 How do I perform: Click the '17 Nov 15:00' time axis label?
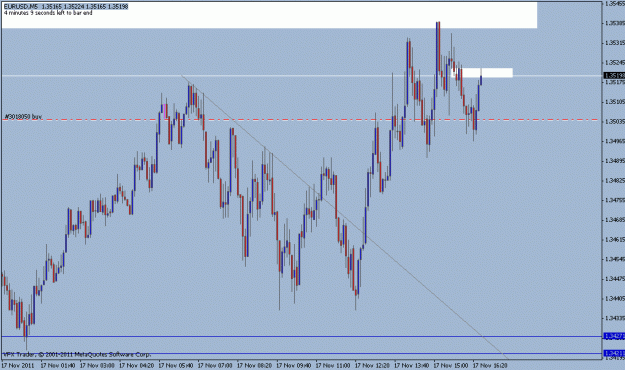click(x=451, y=365)
